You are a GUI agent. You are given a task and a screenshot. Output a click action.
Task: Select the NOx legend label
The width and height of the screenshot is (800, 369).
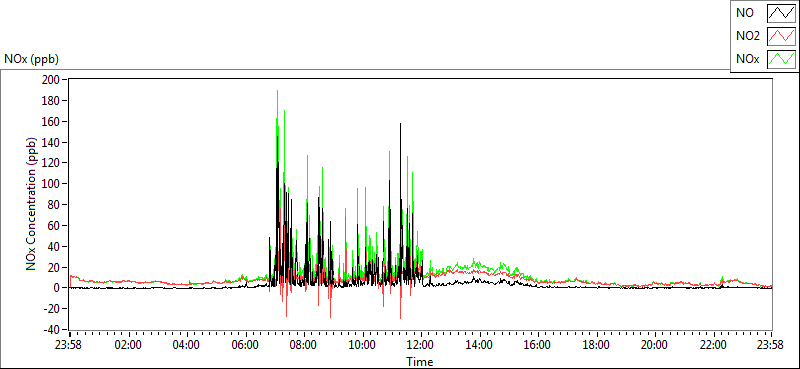click(748, 59)
